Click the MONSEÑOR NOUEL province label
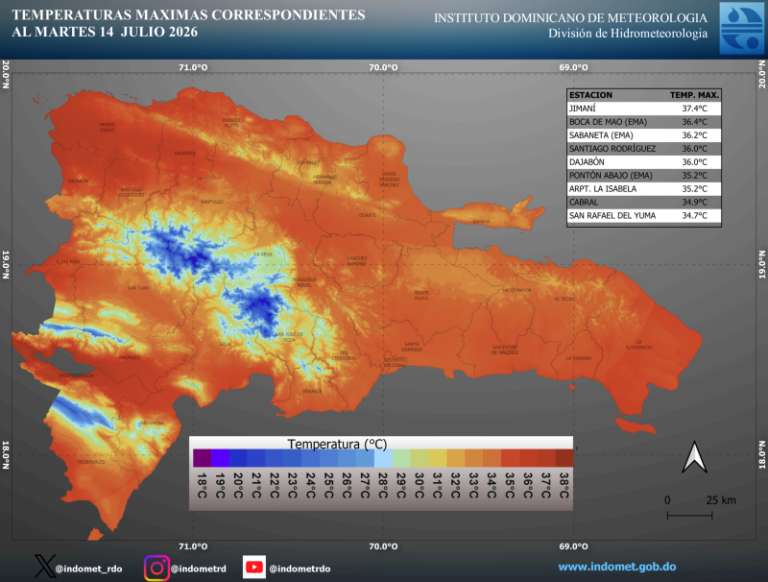 pos(304,282)
